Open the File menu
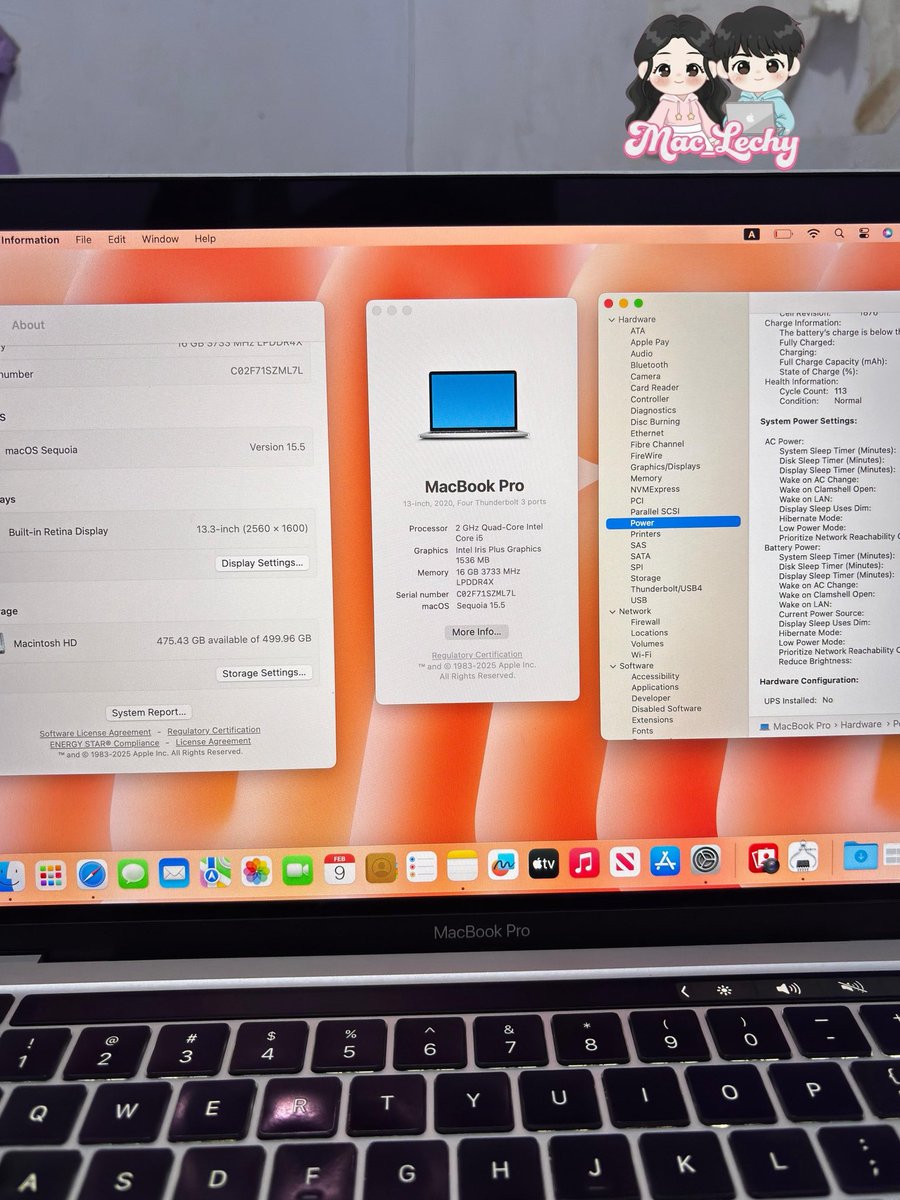This screenshot has width=900, height=1200. (x=84, y=239)
